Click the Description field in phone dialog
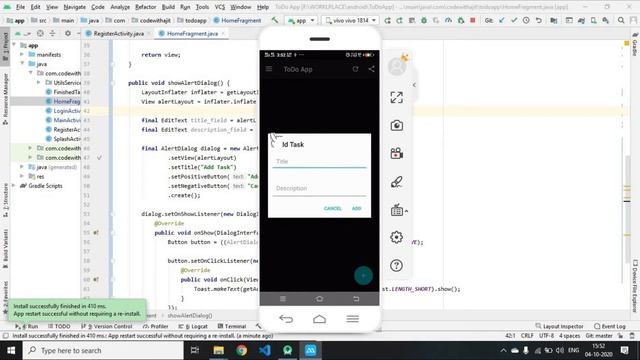640x360 pixels. (x=319, y=189)
